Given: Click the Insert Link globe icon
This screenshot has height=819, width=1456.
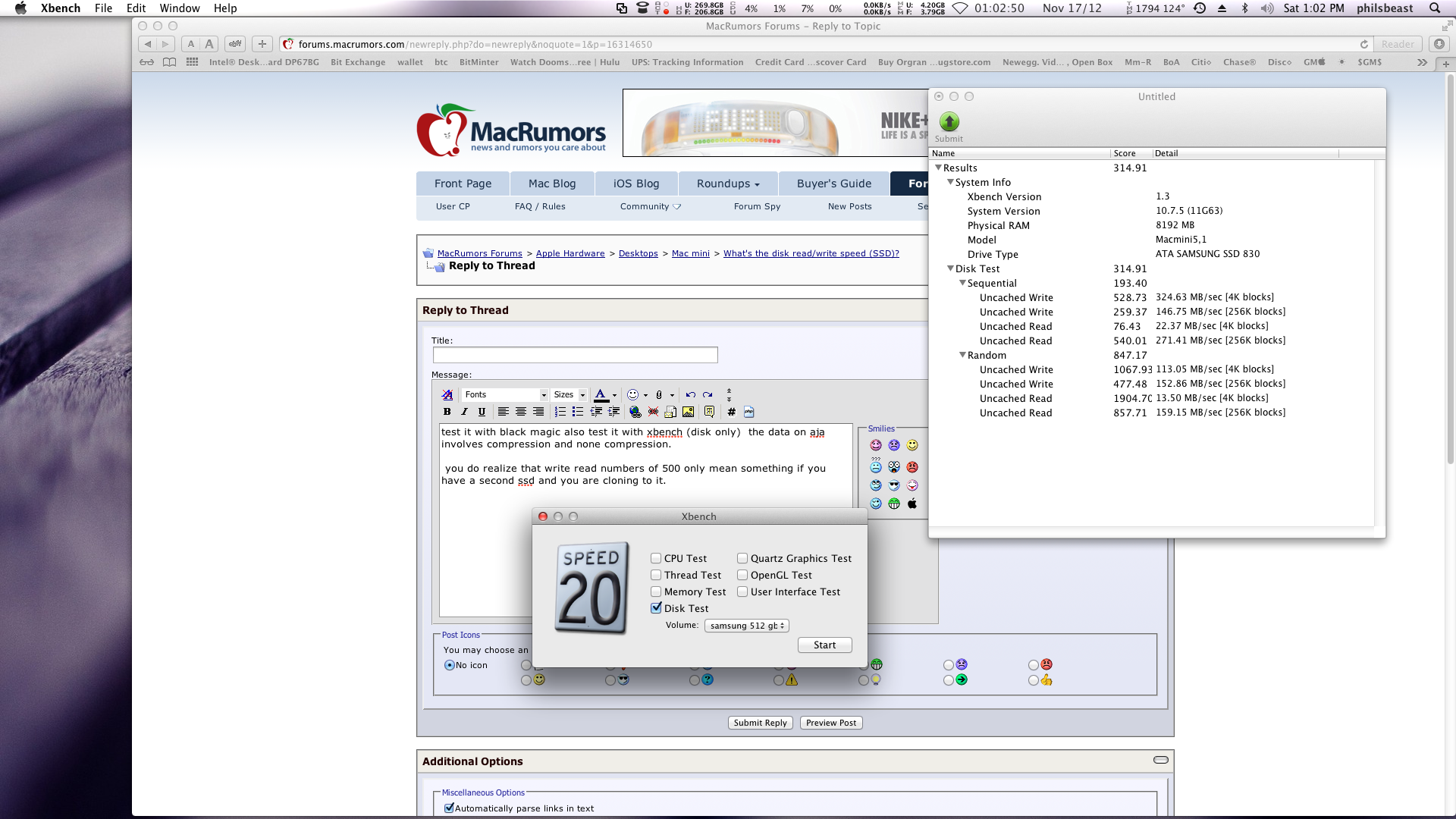Looking at the screenshot, I should (x=635, y=412).
